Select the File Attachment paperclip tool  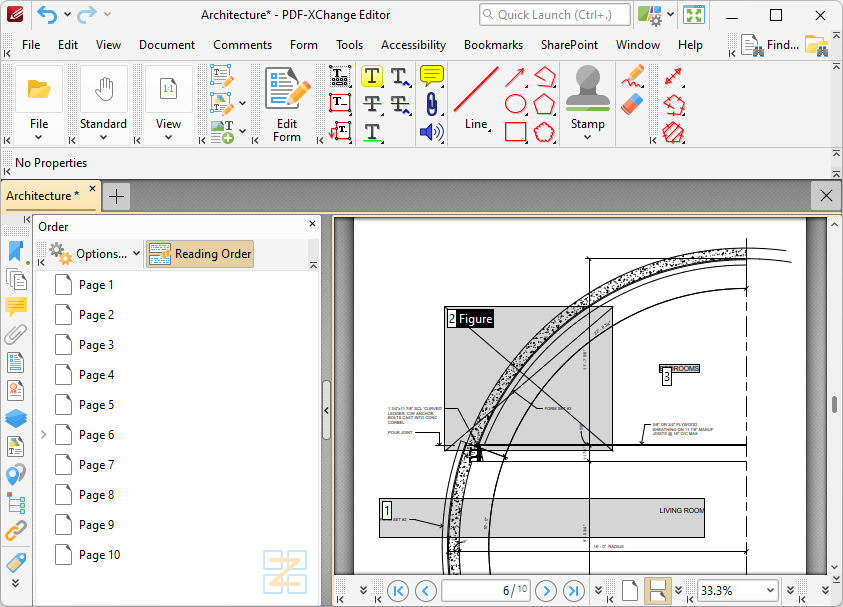[x=432, y=104]
